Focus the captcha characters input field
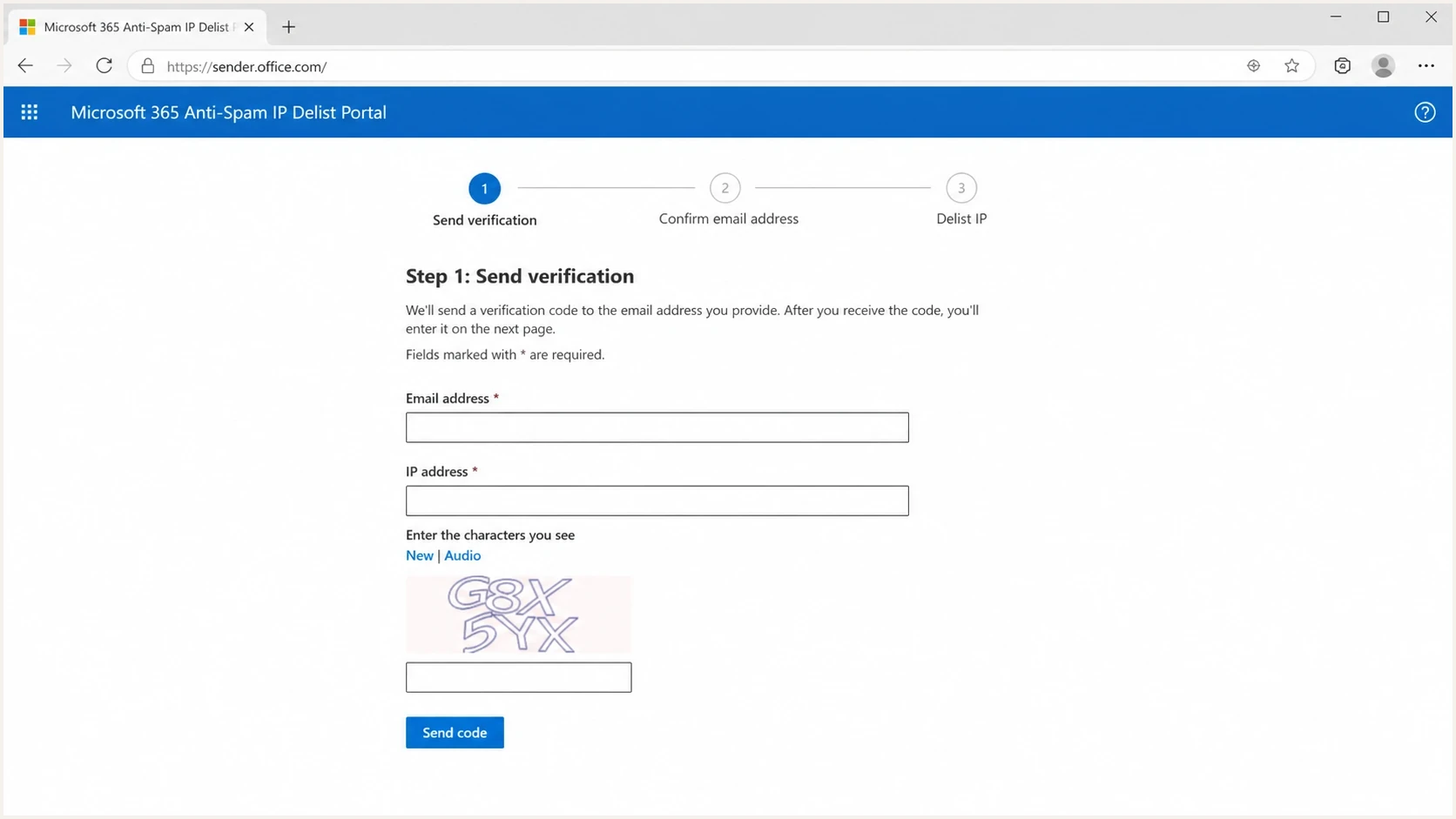1456x819 pixels. 518,677
